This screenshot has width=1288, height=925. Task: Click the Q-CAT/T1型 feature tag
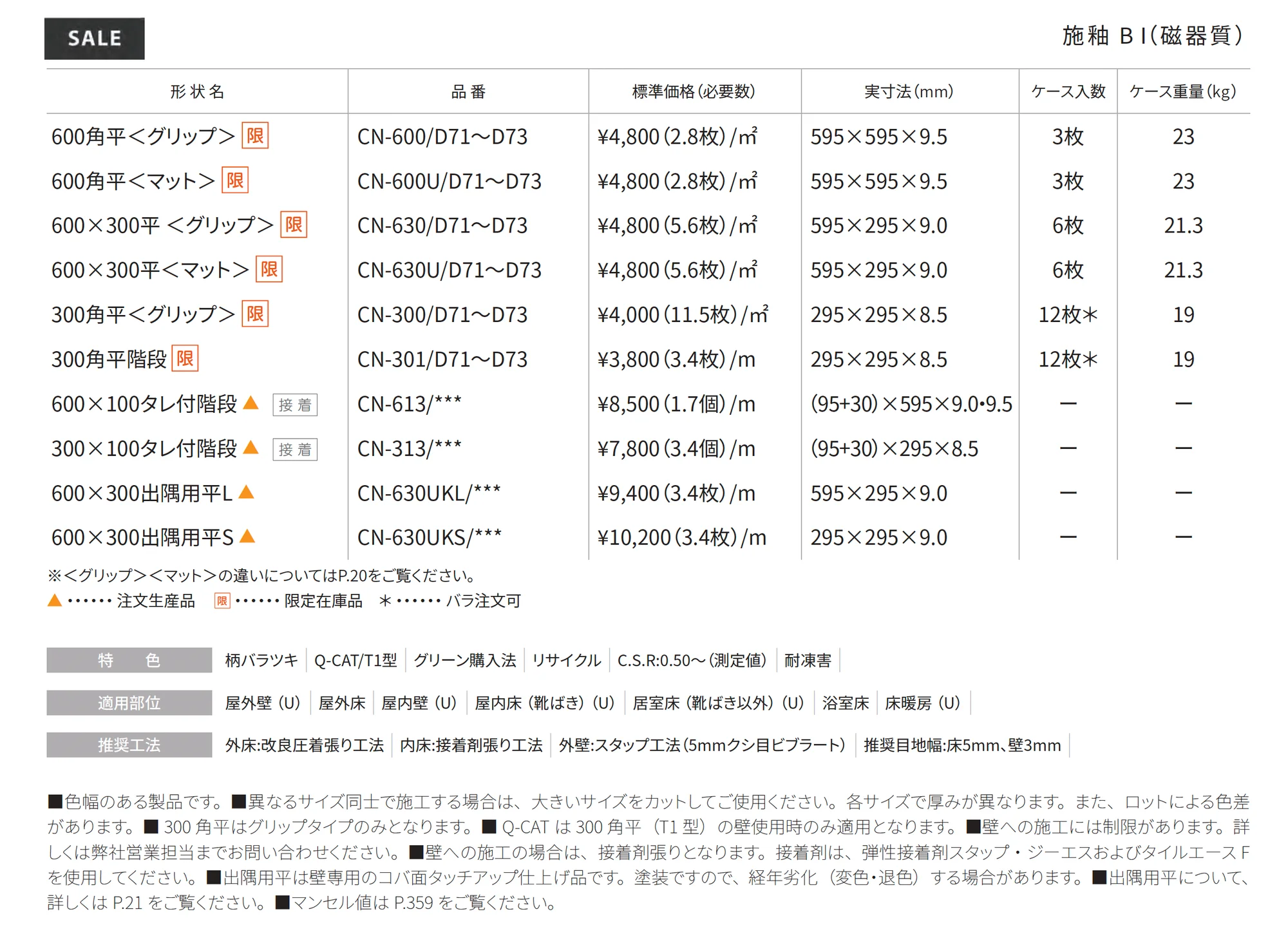point(355,660)
